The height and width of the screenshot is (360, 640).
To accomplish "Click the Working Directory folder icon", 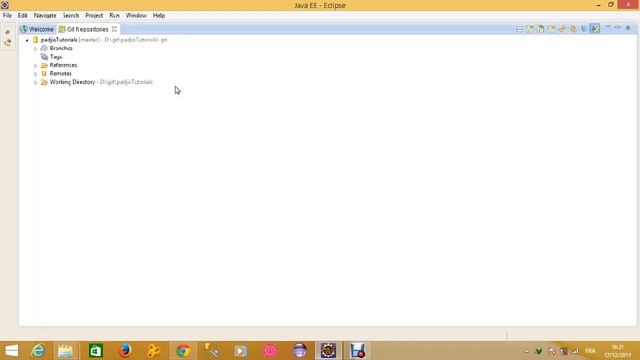I will [x=44, y=82].
